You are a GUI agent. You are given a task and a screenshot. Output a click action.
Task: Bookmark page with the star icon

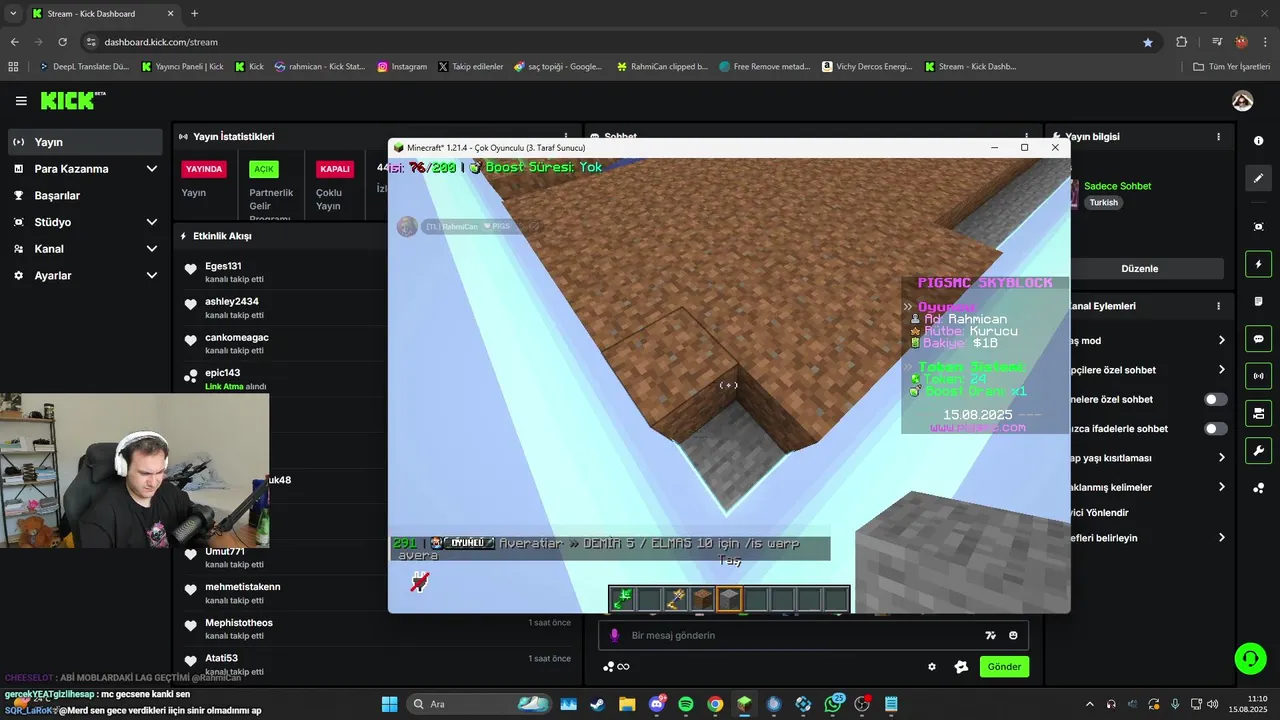click(x=1148, y=42)
